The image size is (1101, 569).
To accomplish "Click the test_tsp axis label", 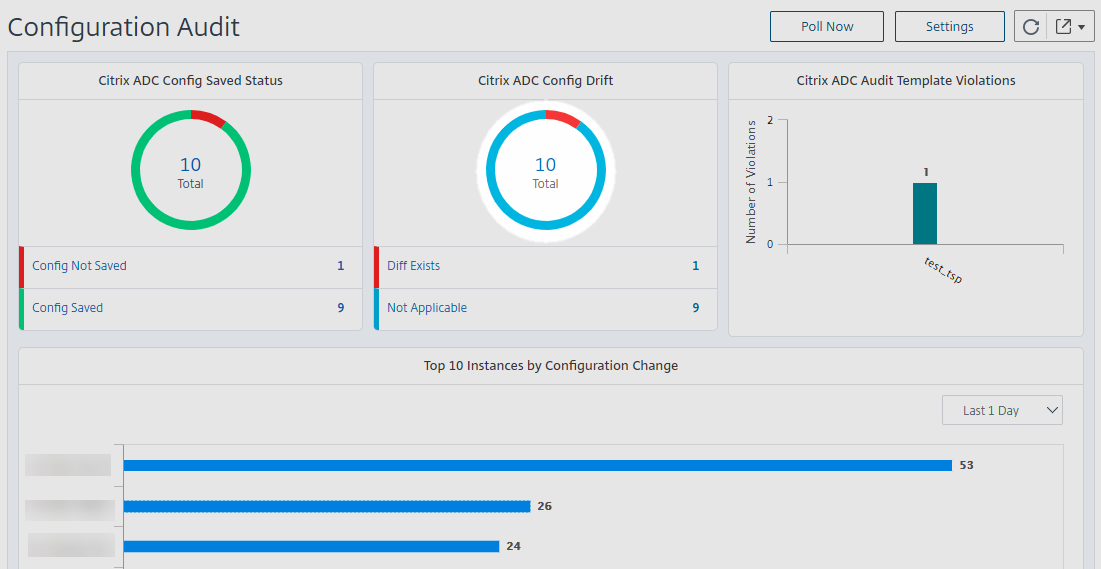I will [943, 270].
